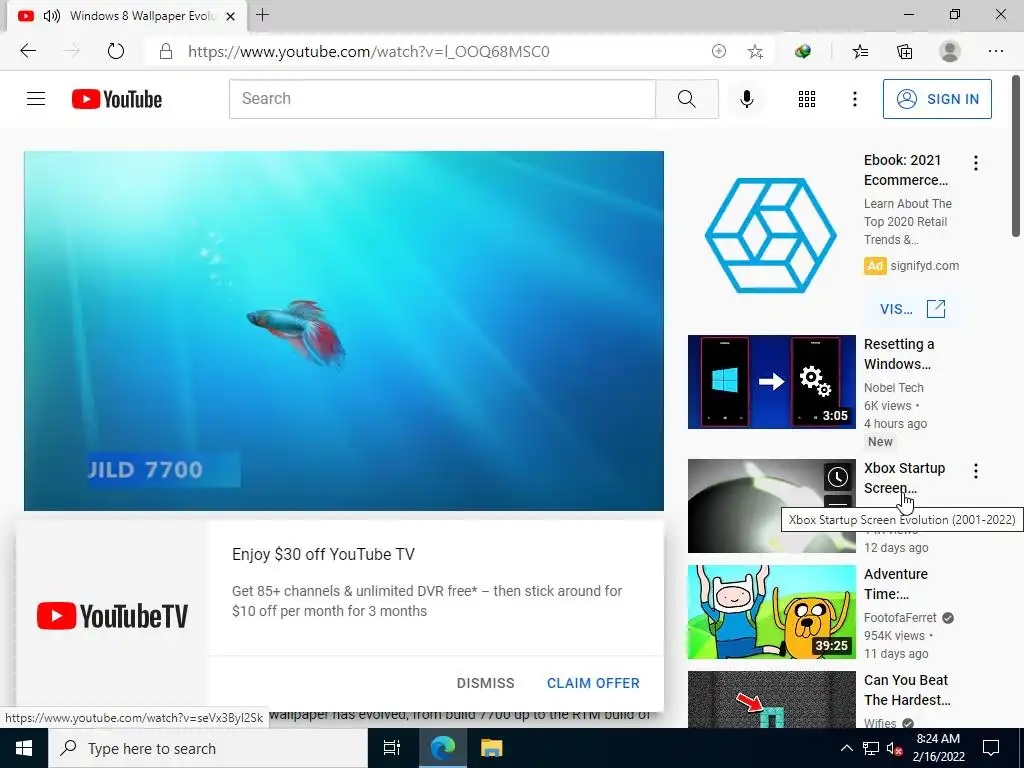The height and width of the screenshot is (768, 1024).
Task: Click the YouTubeTV logo in promo
Action: coord(112,616)
